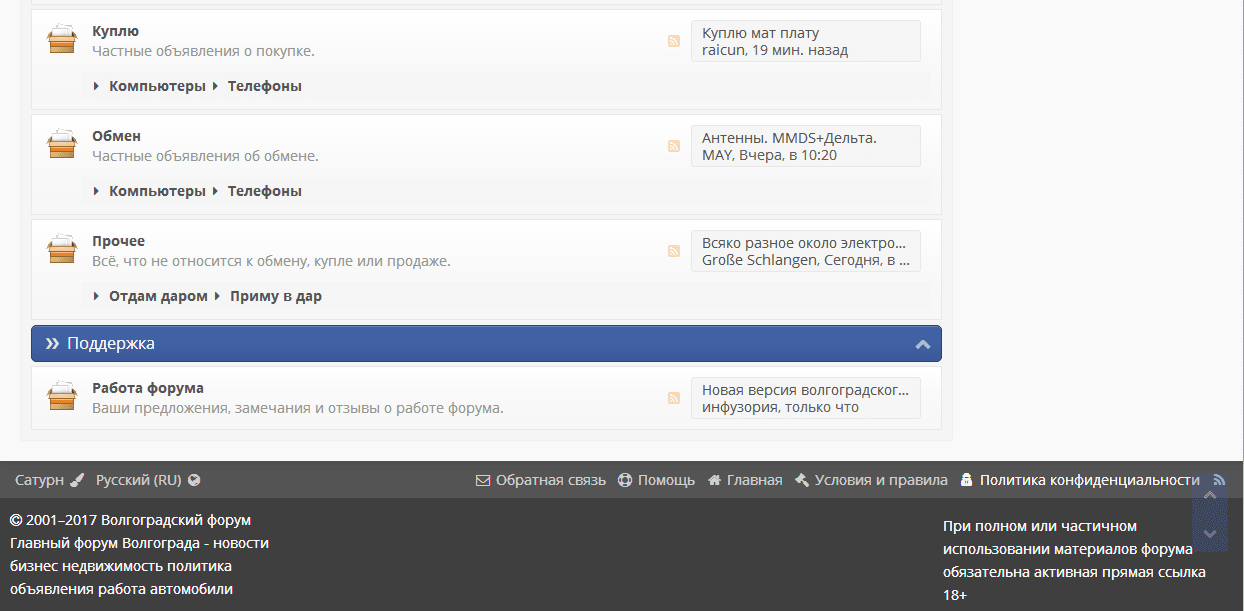
Task: Click Условия и правила in footer
Action: (x=871, y=480)
